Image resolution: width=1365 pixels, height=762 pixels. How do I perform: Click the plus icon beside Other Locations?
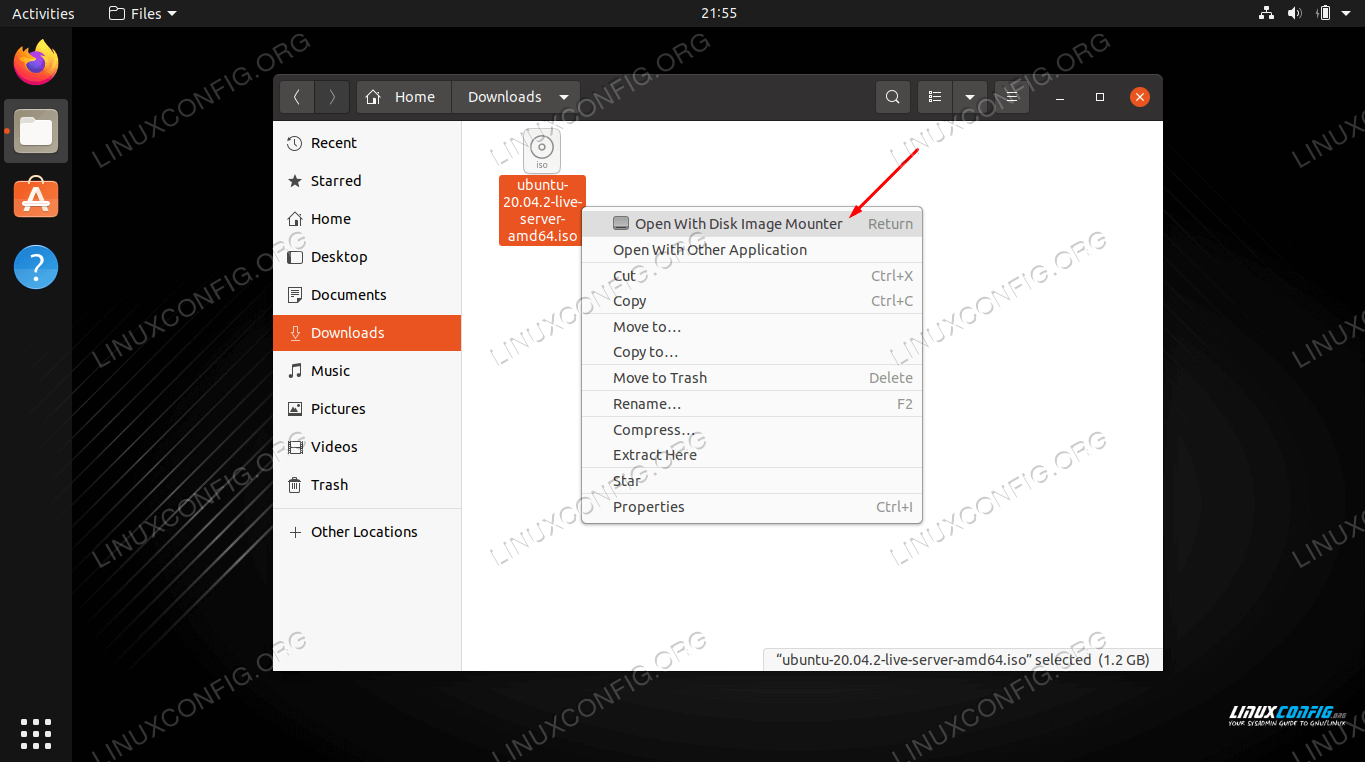(295, 532)
